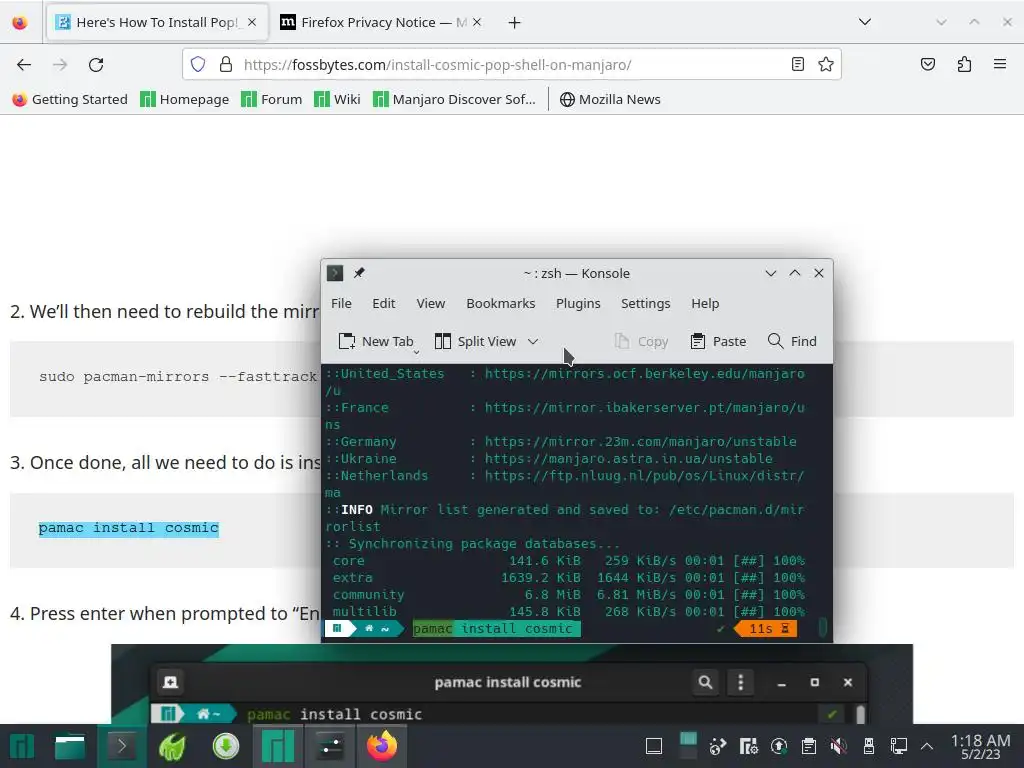Toggle reader view in the address bar
This screenshot has height=768, width=1024.
[797, 64]
